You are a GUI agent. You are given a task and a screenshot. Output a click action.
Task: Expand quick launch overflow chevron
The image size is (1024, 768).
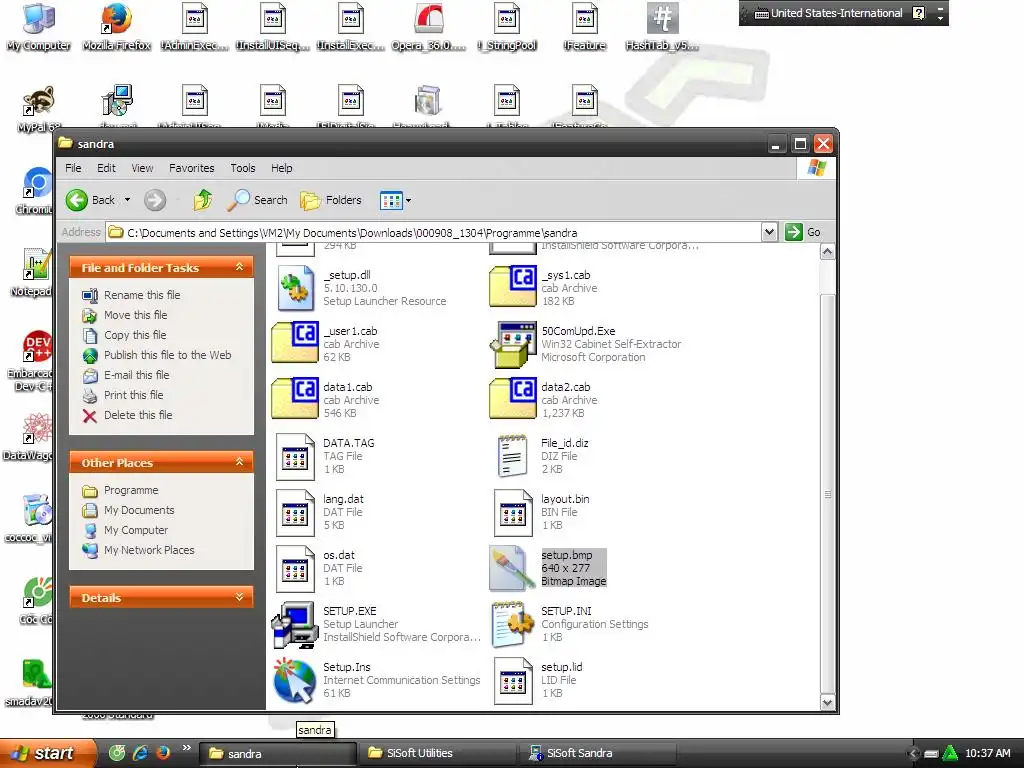(187, 748)
